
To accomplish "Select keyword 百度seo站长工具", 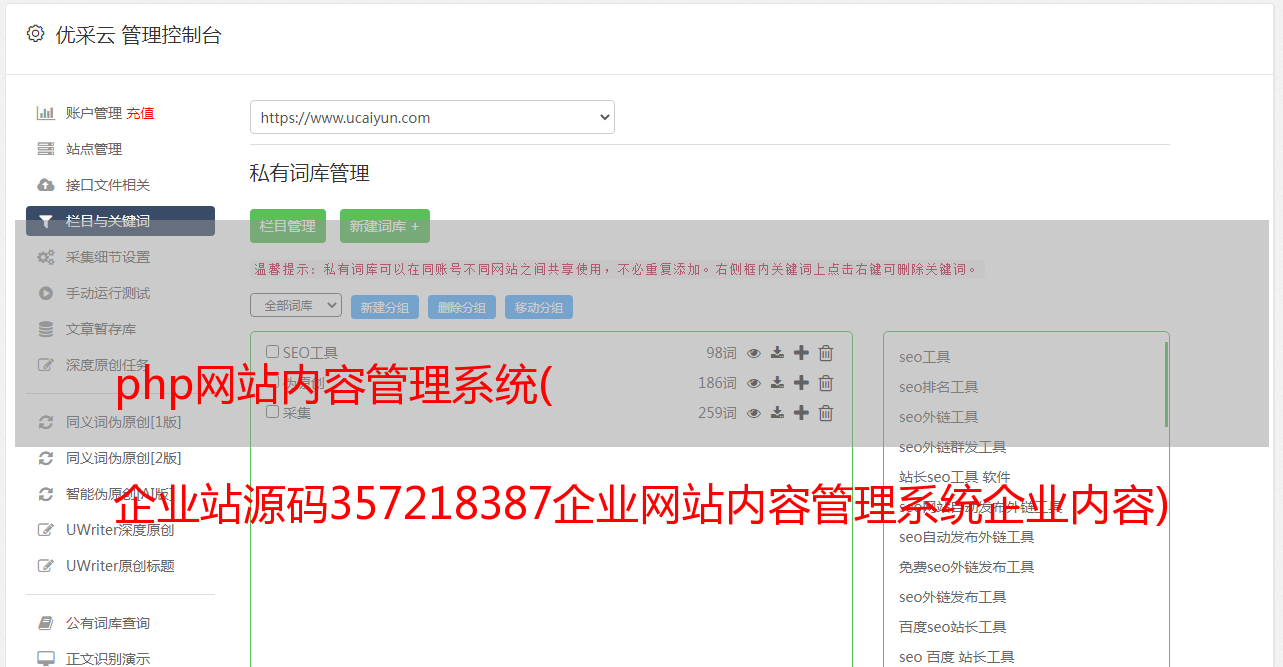I will coord(952,627).
